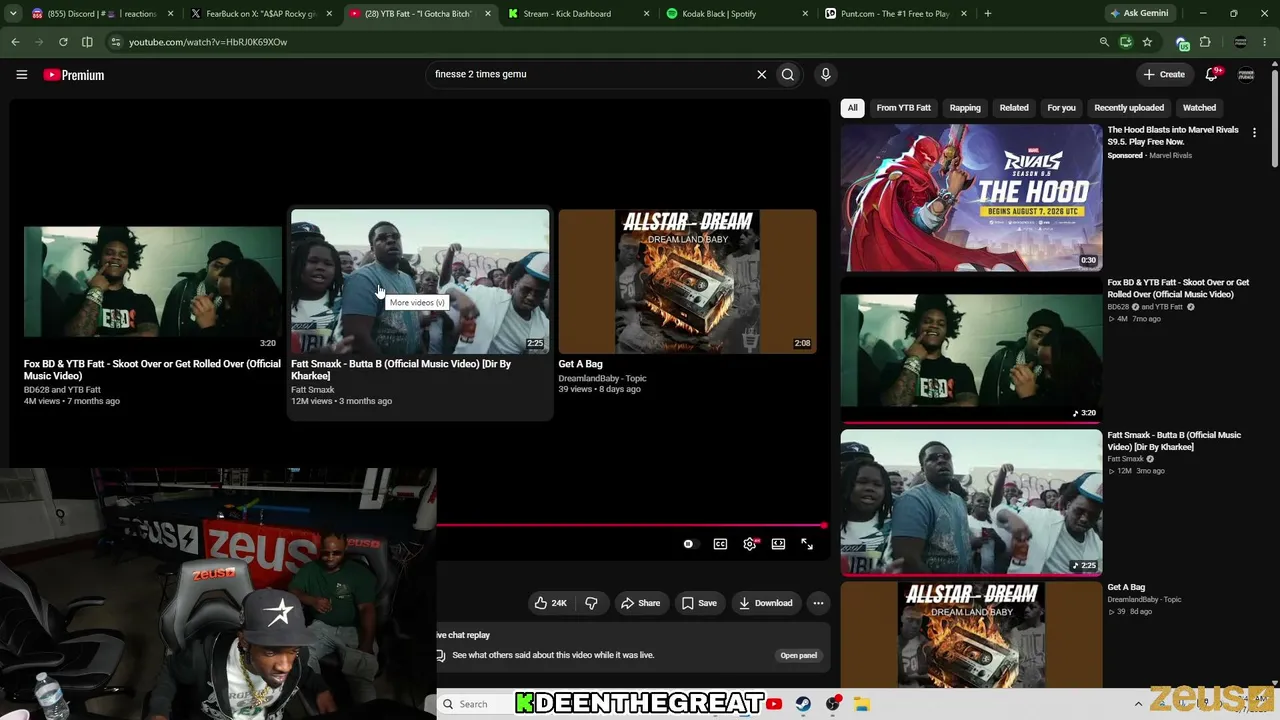
Task: Open Steam from the taskbar
Action: click(x=803, y=704)
